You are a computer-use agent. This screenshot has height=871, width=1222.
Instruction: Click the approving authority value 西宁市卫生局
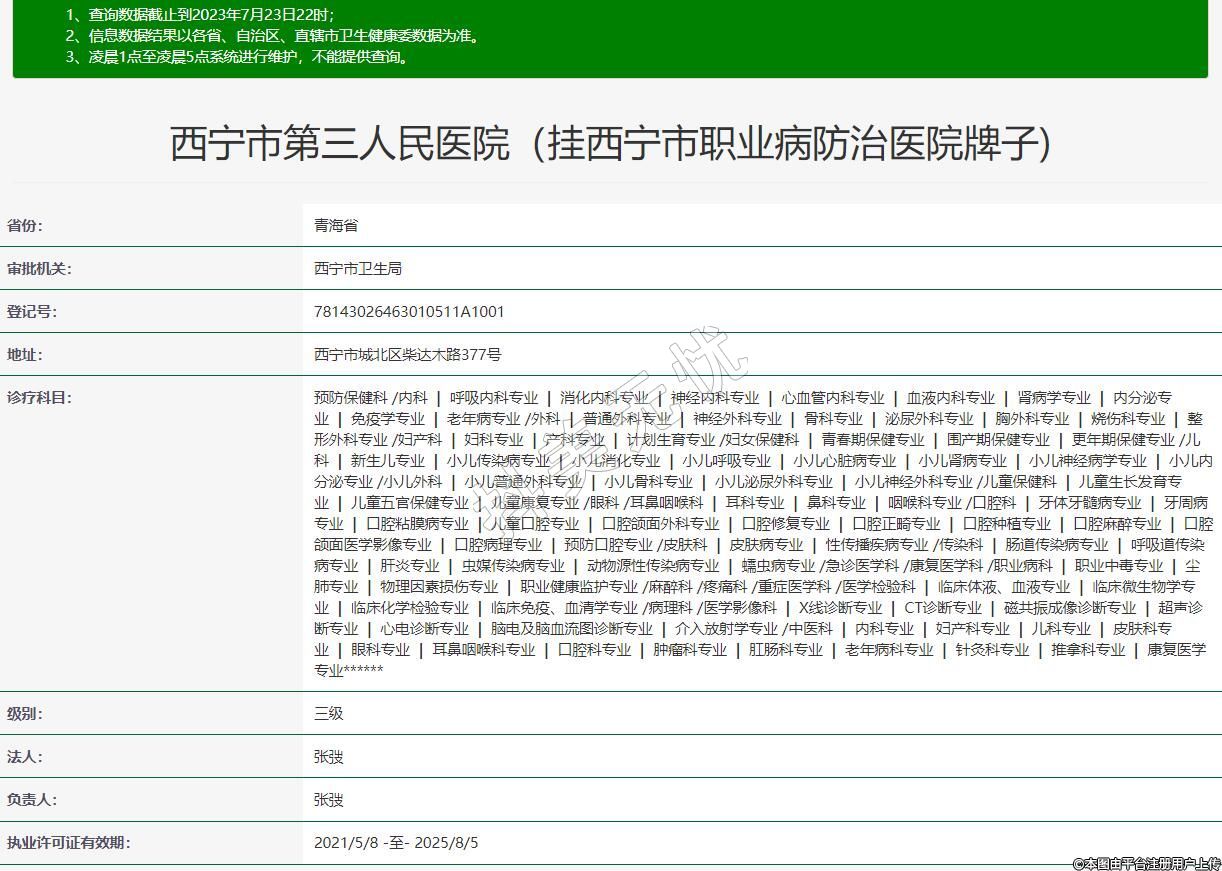click(358, 269)
